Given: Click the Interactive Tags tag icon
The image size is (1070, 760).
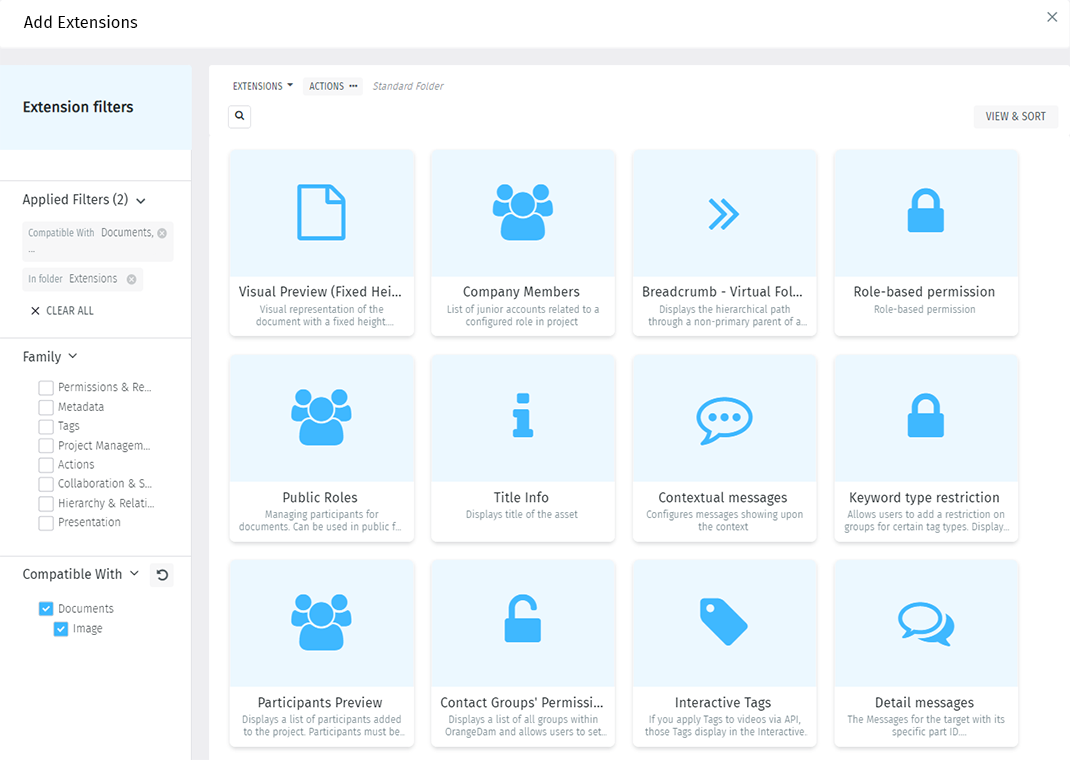Looking at the screenshot, I should click(724, 621).
